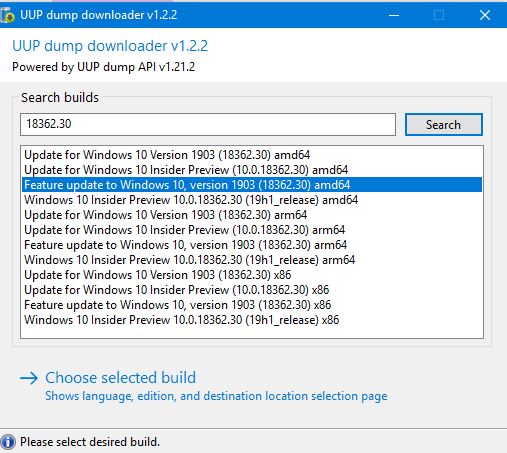Select Windows 10 Insider Preview 19h1_release arm64
This screenshot has width=507, height=453.
point(252,260)
